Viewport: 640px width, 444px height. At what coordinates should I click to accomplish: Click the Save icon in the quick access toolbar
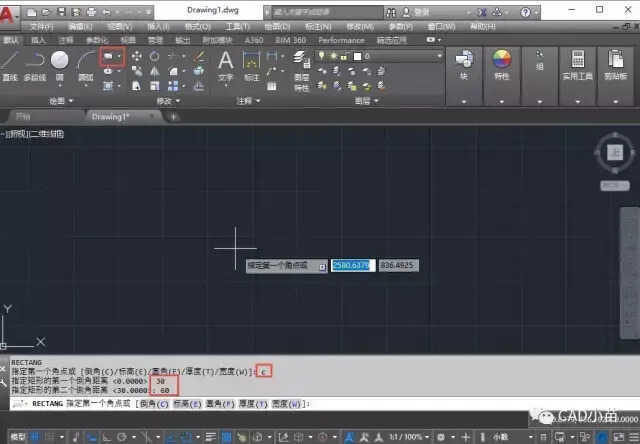[61, 12]
